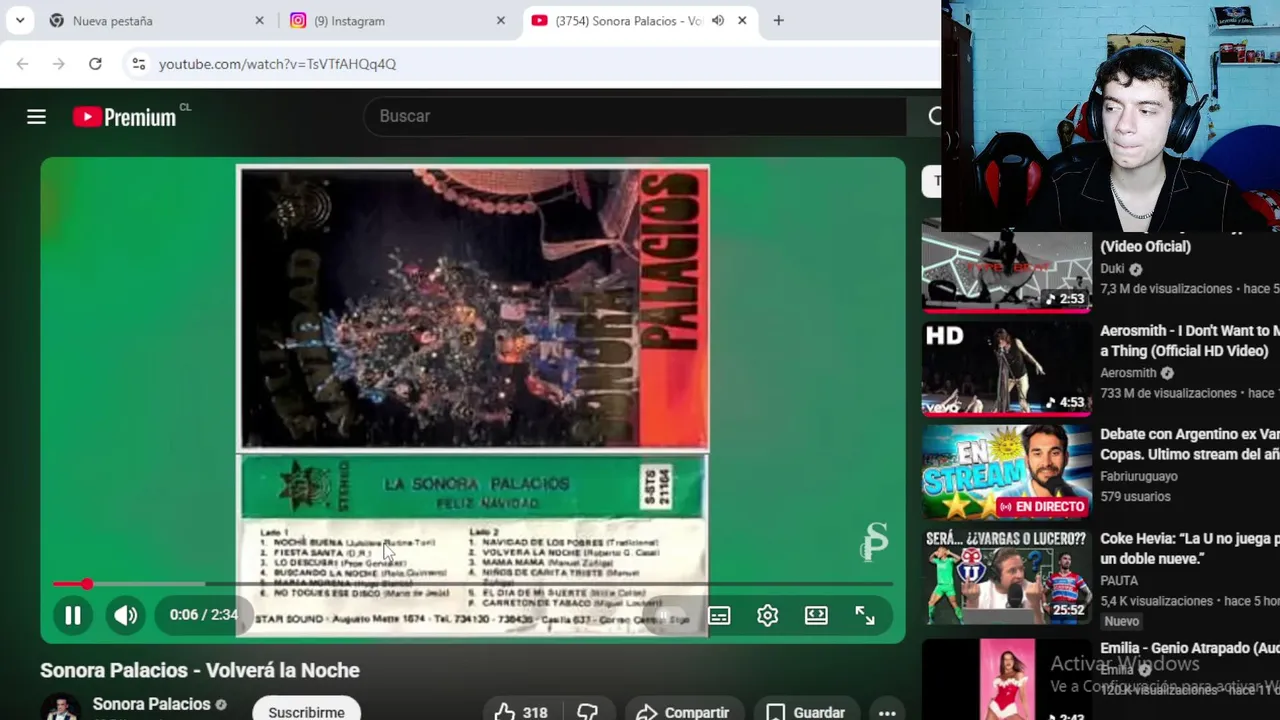Go back with browser back arrow
Screen dimensions: 1280x720
pos(22,64)
